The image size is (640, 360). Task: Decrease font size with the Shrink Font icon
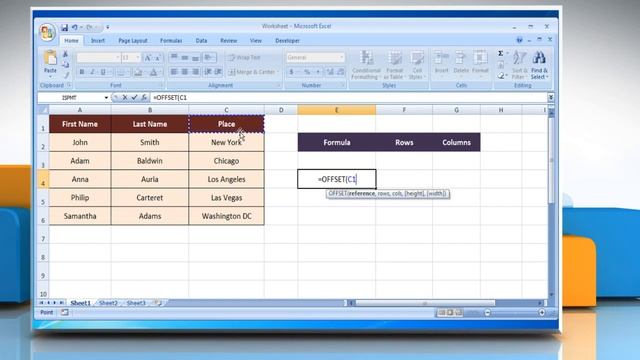pyautogui.click(x=158, y=58)
